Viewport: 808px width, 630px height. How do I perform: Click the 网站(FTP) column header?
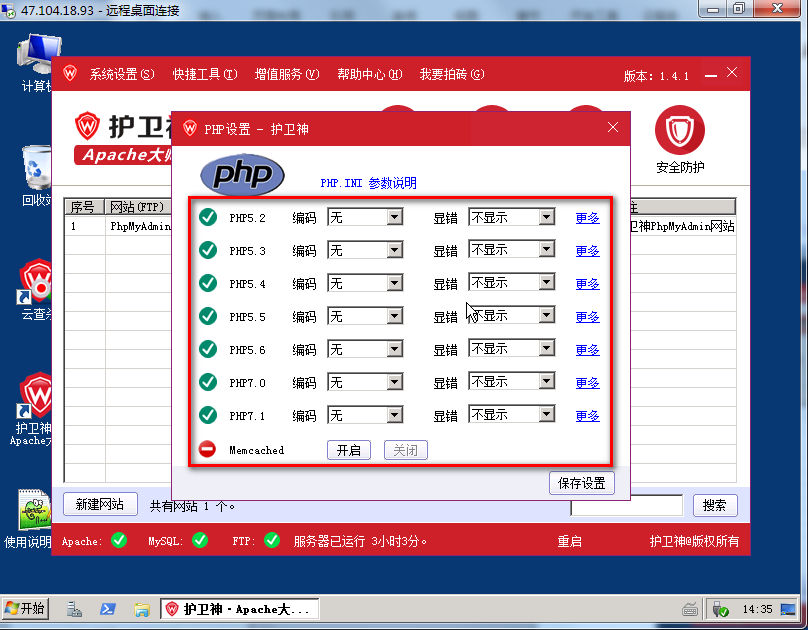138,207
